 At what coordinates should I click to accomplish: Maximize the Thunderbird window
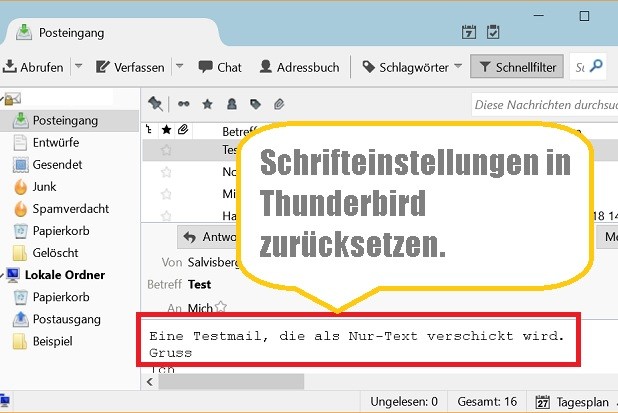pos(584,16)
